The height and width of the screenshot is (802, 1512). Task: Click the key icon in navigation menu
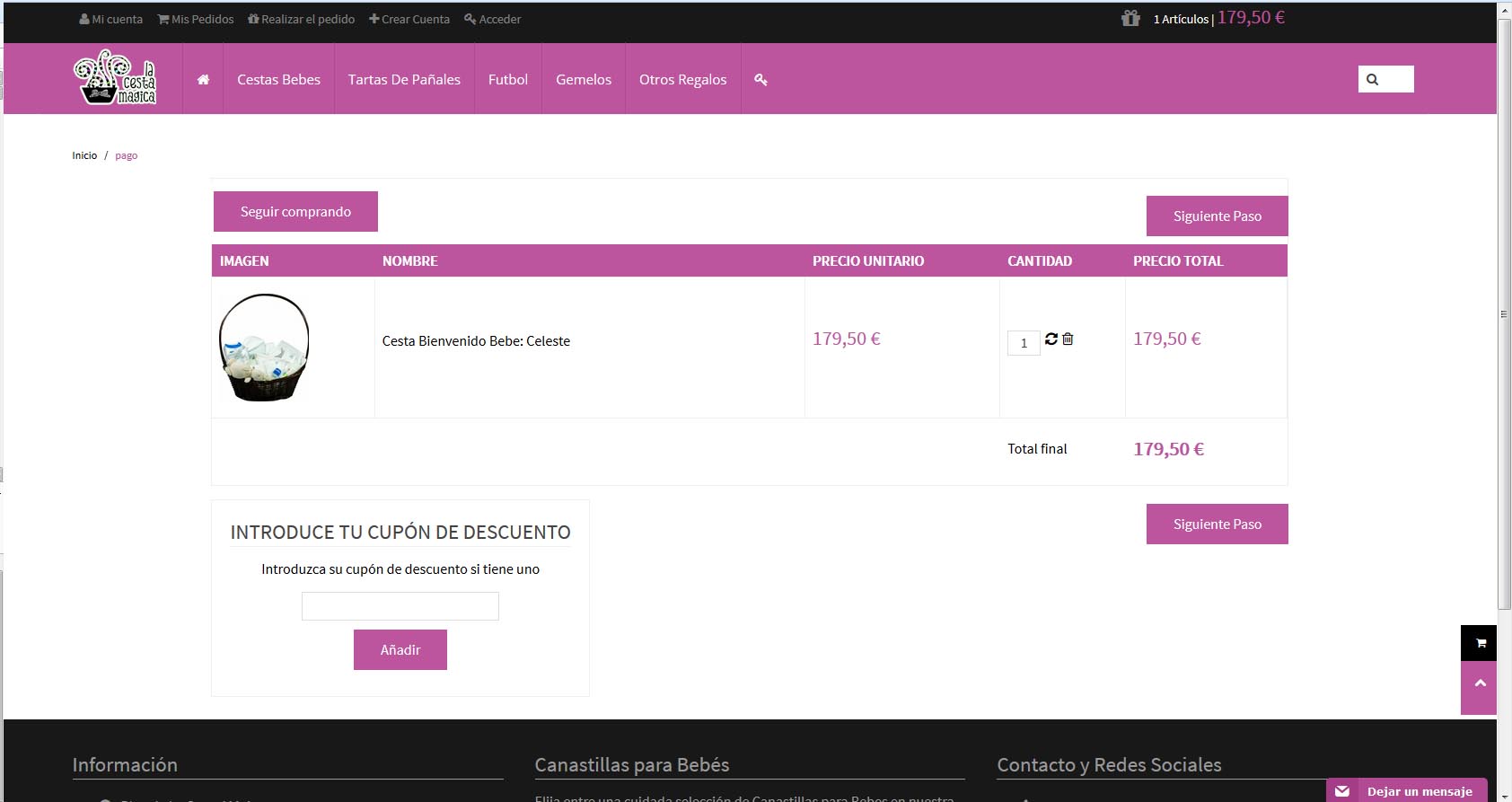click(x=760, y=80)
